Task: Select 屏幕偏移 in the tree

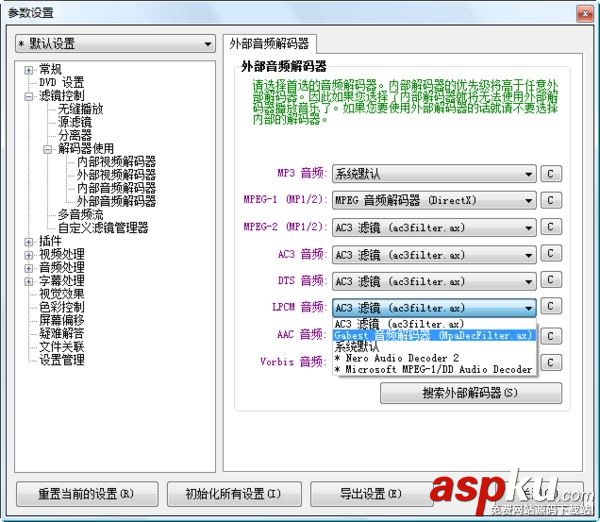Action: pos(62,320)
